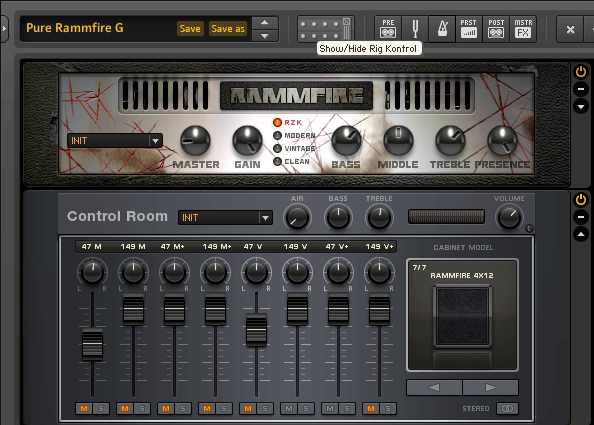Expand the left sidebar arrow
The image size is (594, 425).
[x=4, y=28]
